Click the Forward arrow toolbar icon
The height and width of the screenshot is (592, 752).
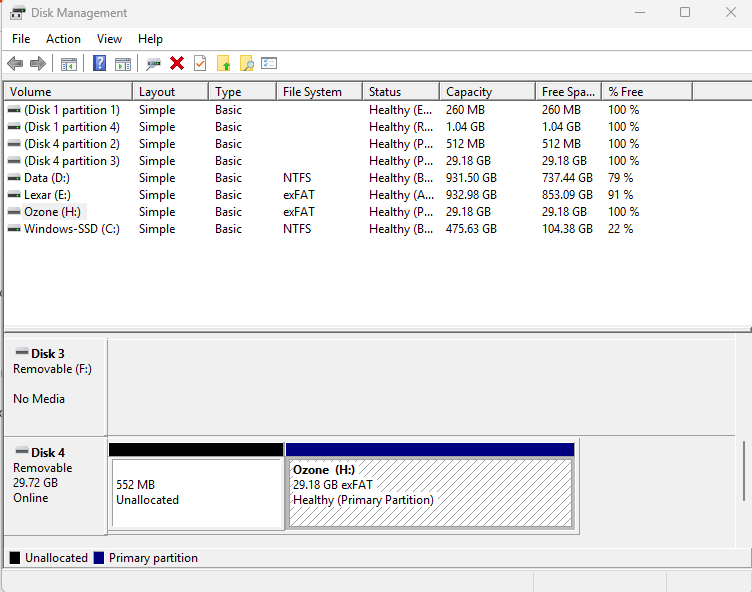click(x=37, y=63)
